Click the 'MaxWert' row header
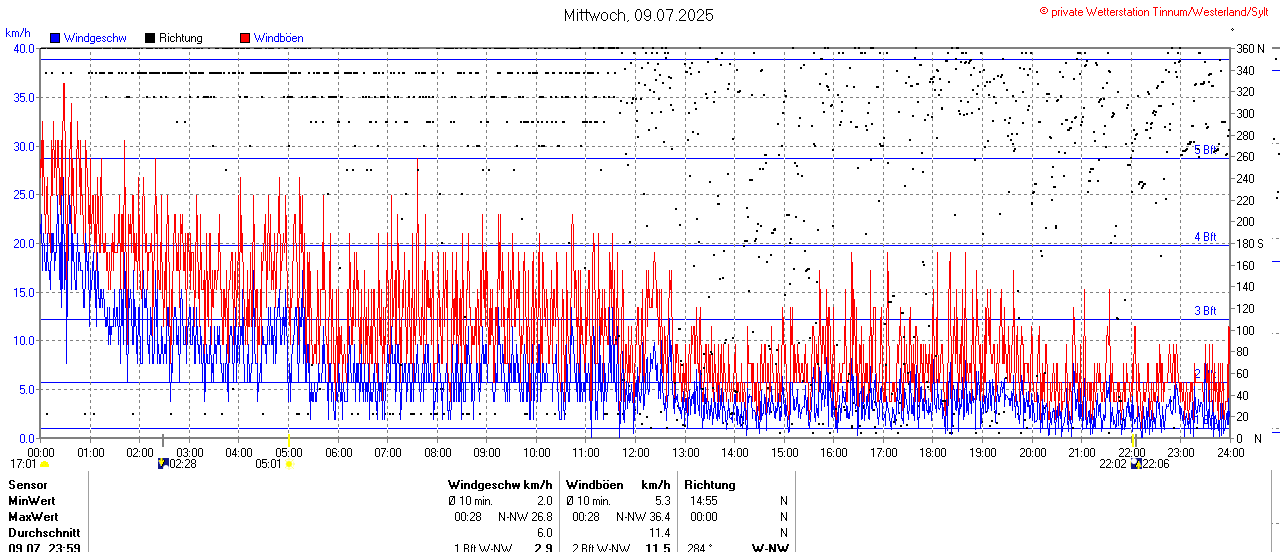 click(x=32, y=517)
